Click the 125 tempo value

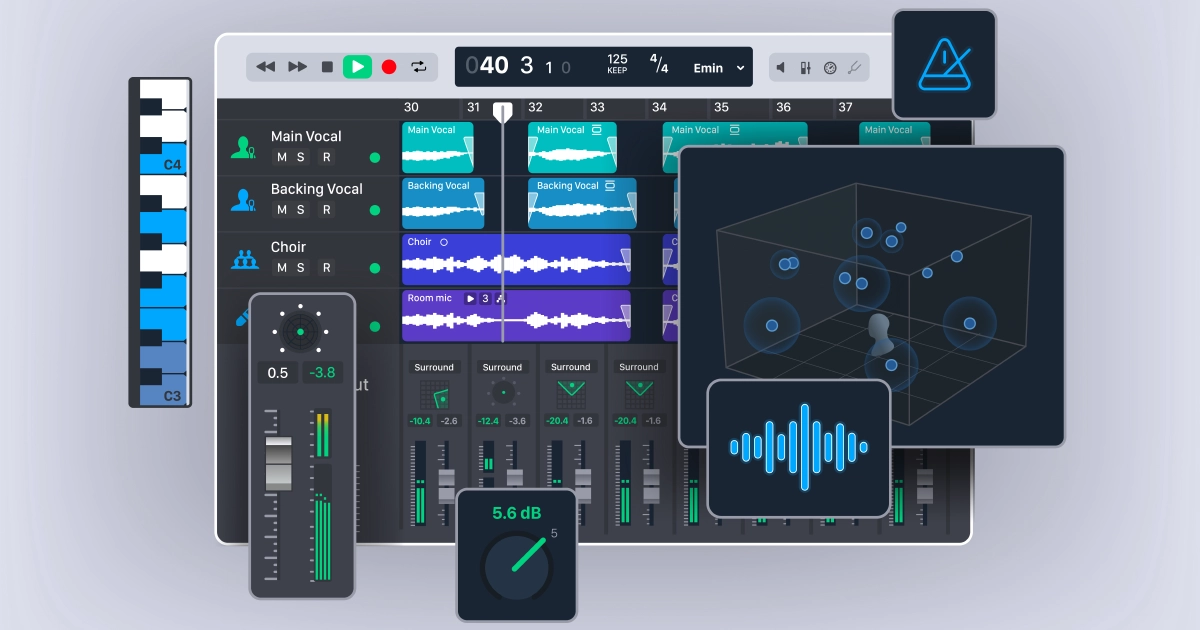617,60
